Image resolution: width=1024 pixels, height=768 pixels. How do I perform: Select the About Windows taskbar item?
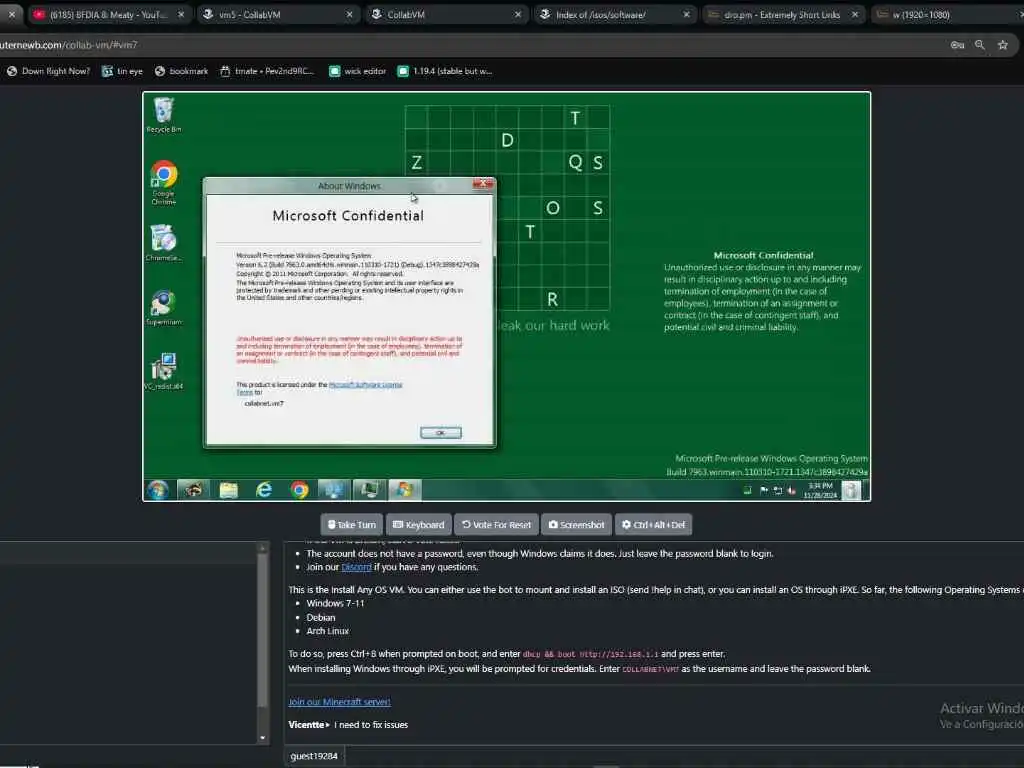click(x=405, y=490)
